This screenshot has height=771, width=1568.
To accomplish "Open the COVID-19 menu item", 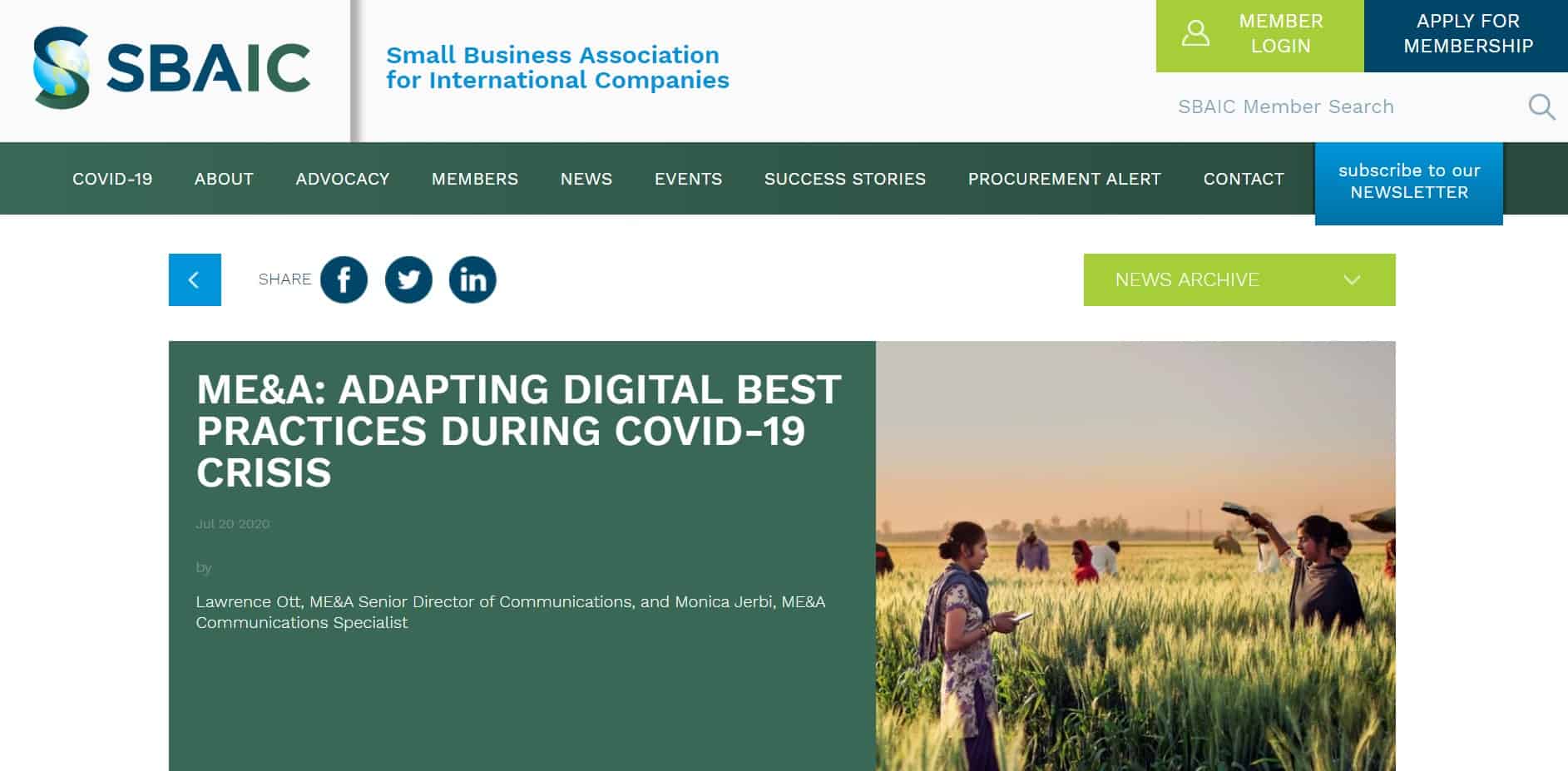I will pos(112,179).
